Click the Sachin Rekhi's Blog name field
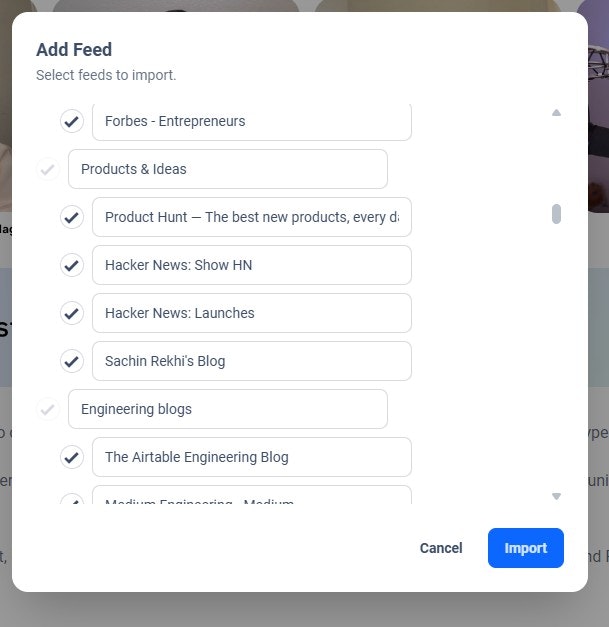 pyautogui.click(x=252, y=361)
